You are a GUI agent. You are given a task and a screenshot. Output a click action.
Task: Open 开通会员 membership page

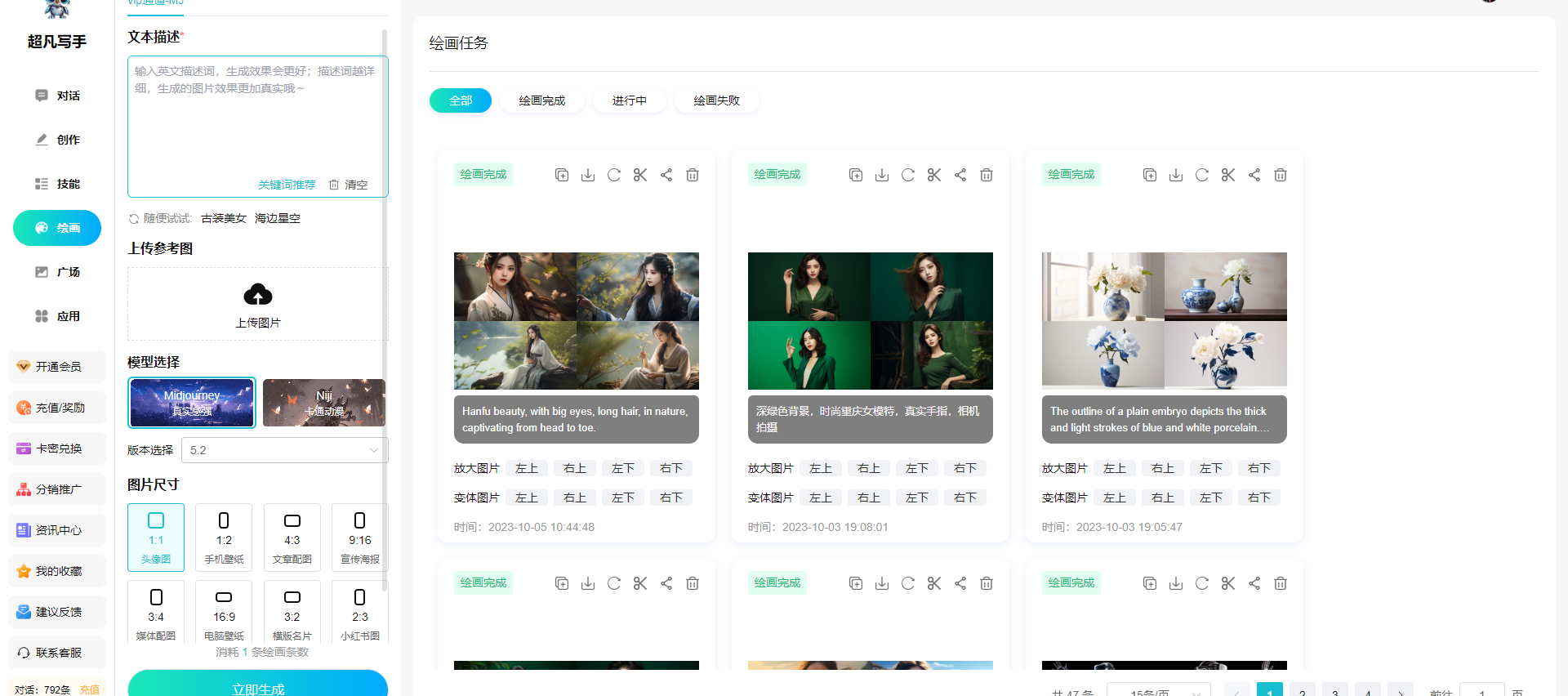point(57,367)
